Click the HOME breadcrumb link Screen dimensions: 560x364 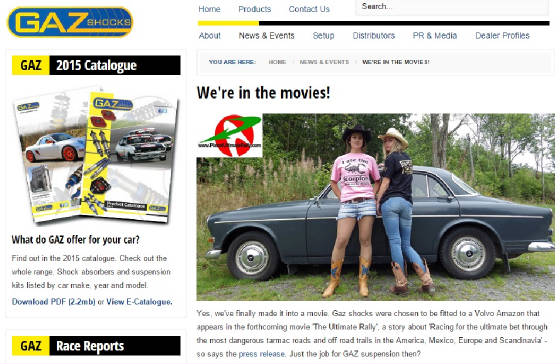pos(277,62)
